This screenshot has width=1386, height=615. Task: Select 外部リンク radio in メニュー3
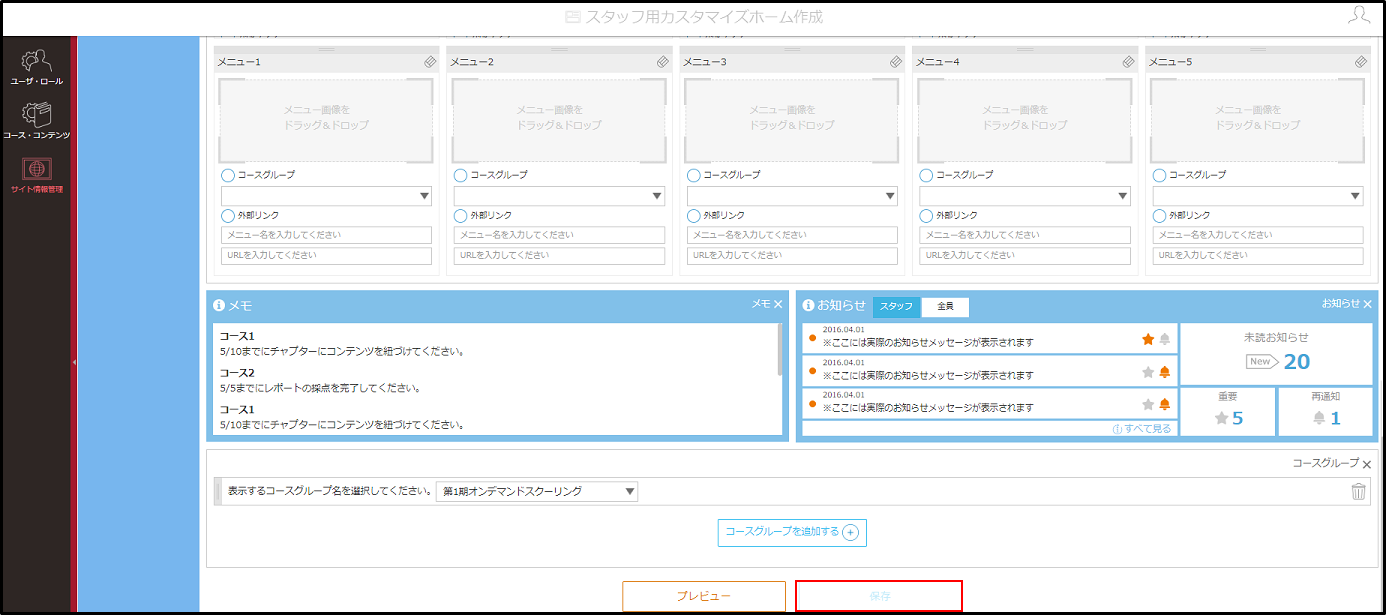tap(694, 215)
